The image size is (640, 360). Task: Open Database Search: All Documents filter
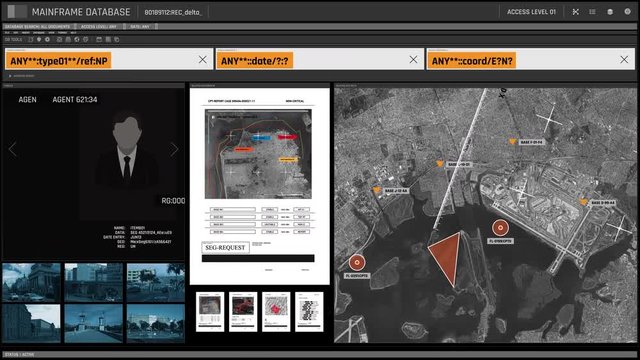[x=38, y=27]
